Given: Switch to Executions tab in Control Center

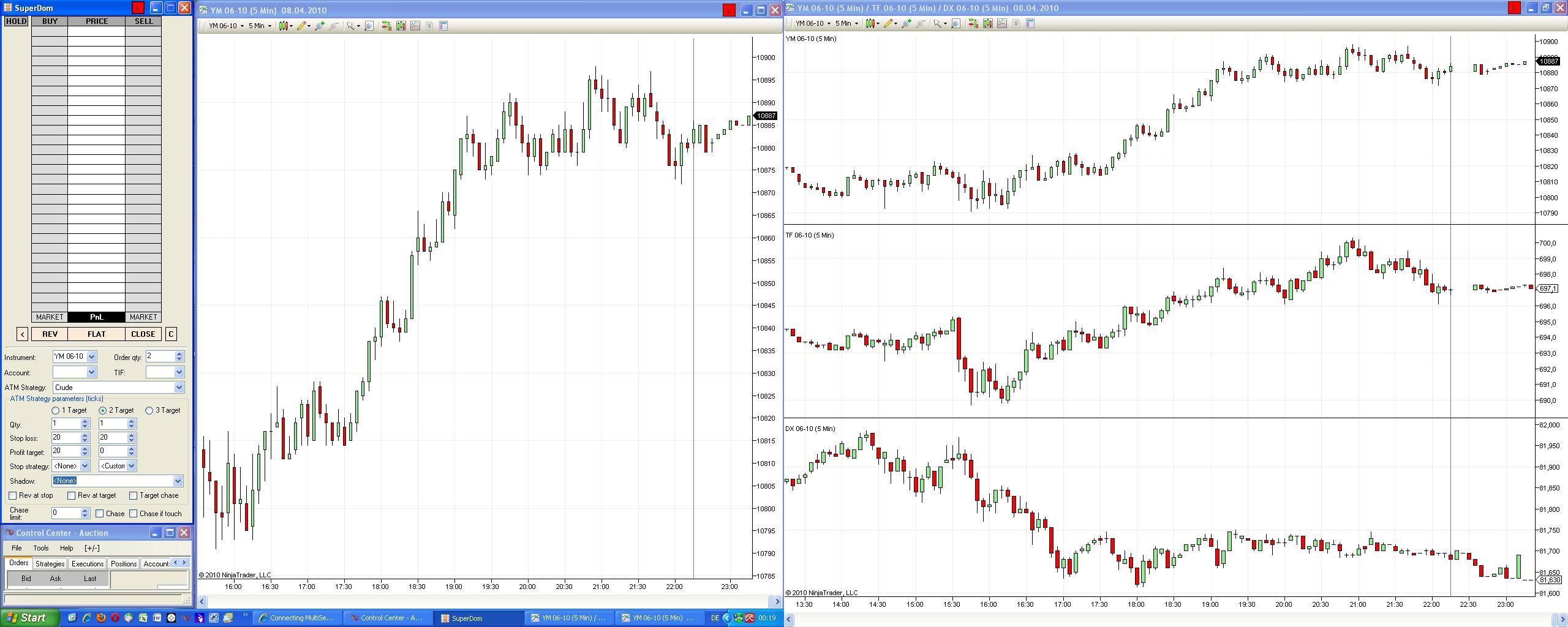Looking at the screenshot, I should pyautogui.click(x=88, y=564).
